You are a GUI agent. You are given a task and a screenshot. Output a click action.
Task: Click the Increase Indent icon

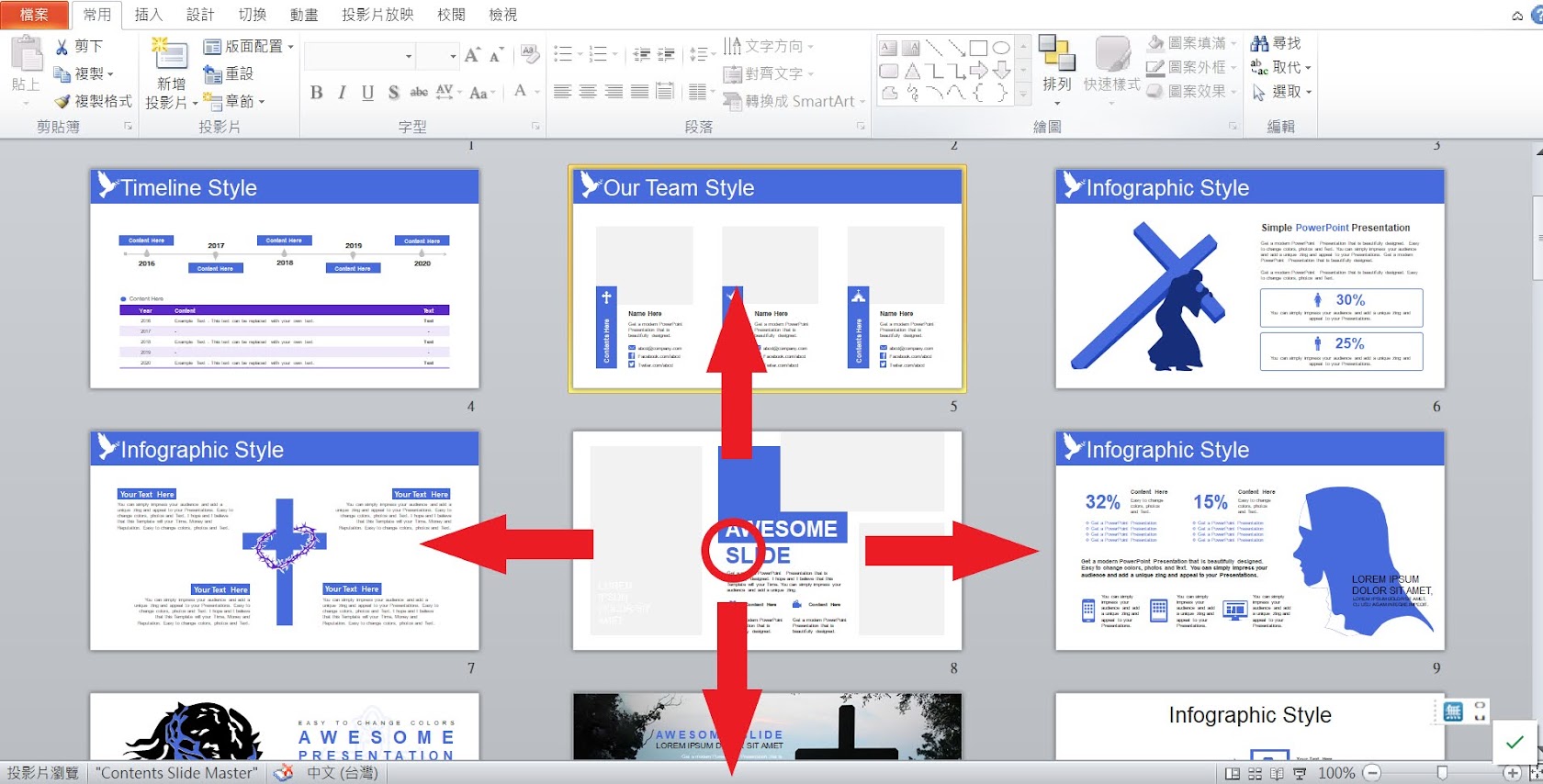tap(666, 55)
